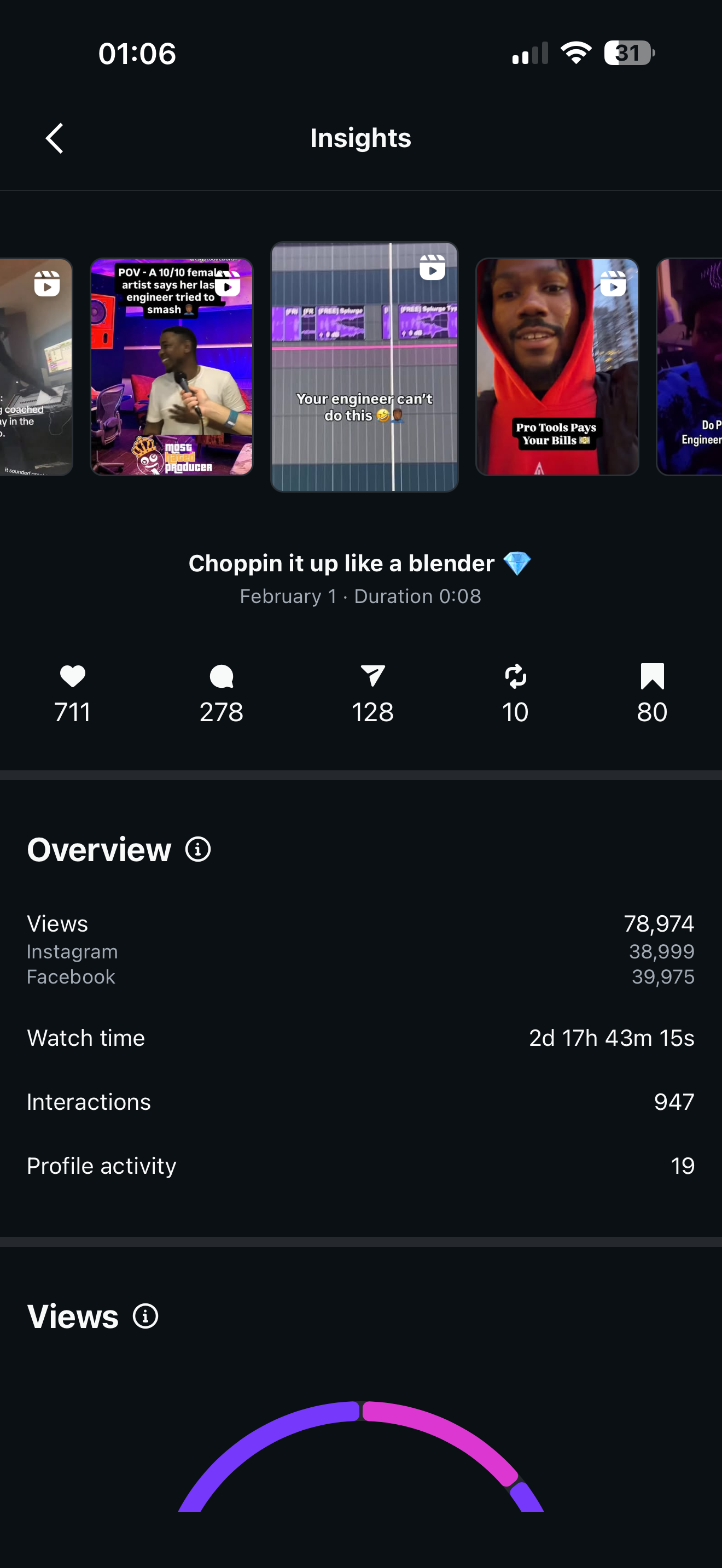Tap the back arrow in header
This screenshot has width=722, height=1568.
coord(55,138)
